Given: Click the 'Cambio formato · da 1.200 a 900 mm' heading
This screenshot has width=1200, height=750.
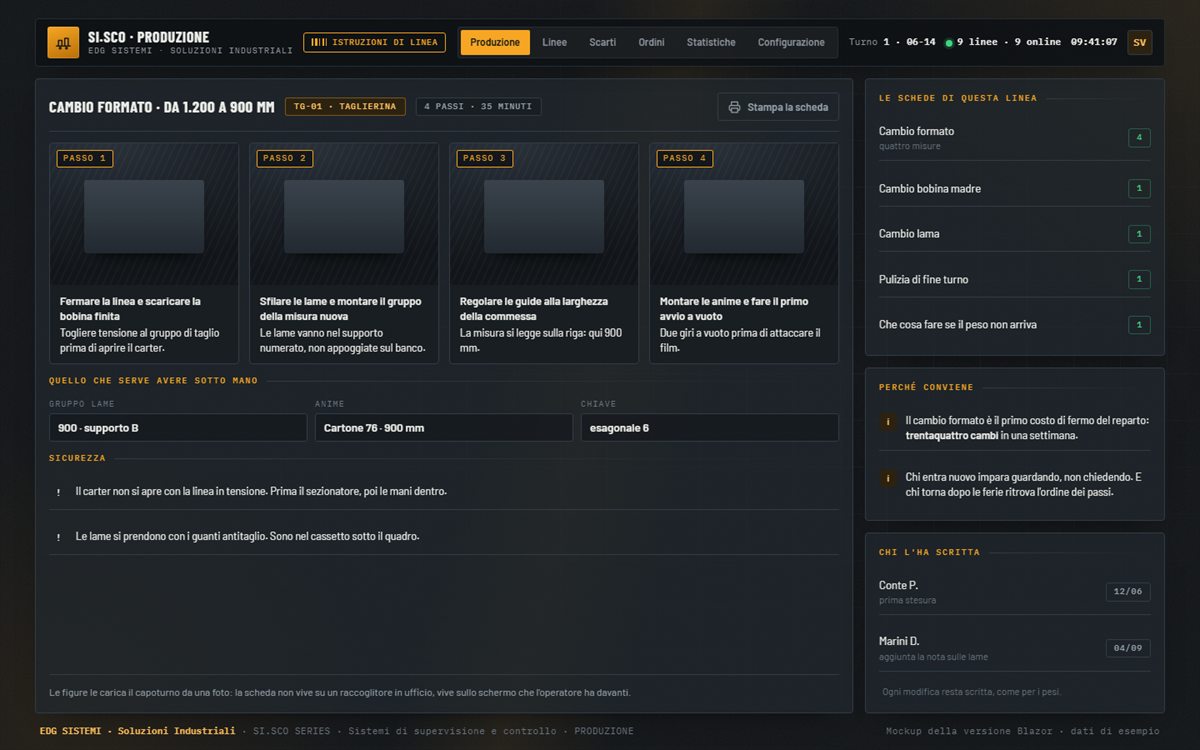Looking at the screenshot, I should click(x=162, y=107).
